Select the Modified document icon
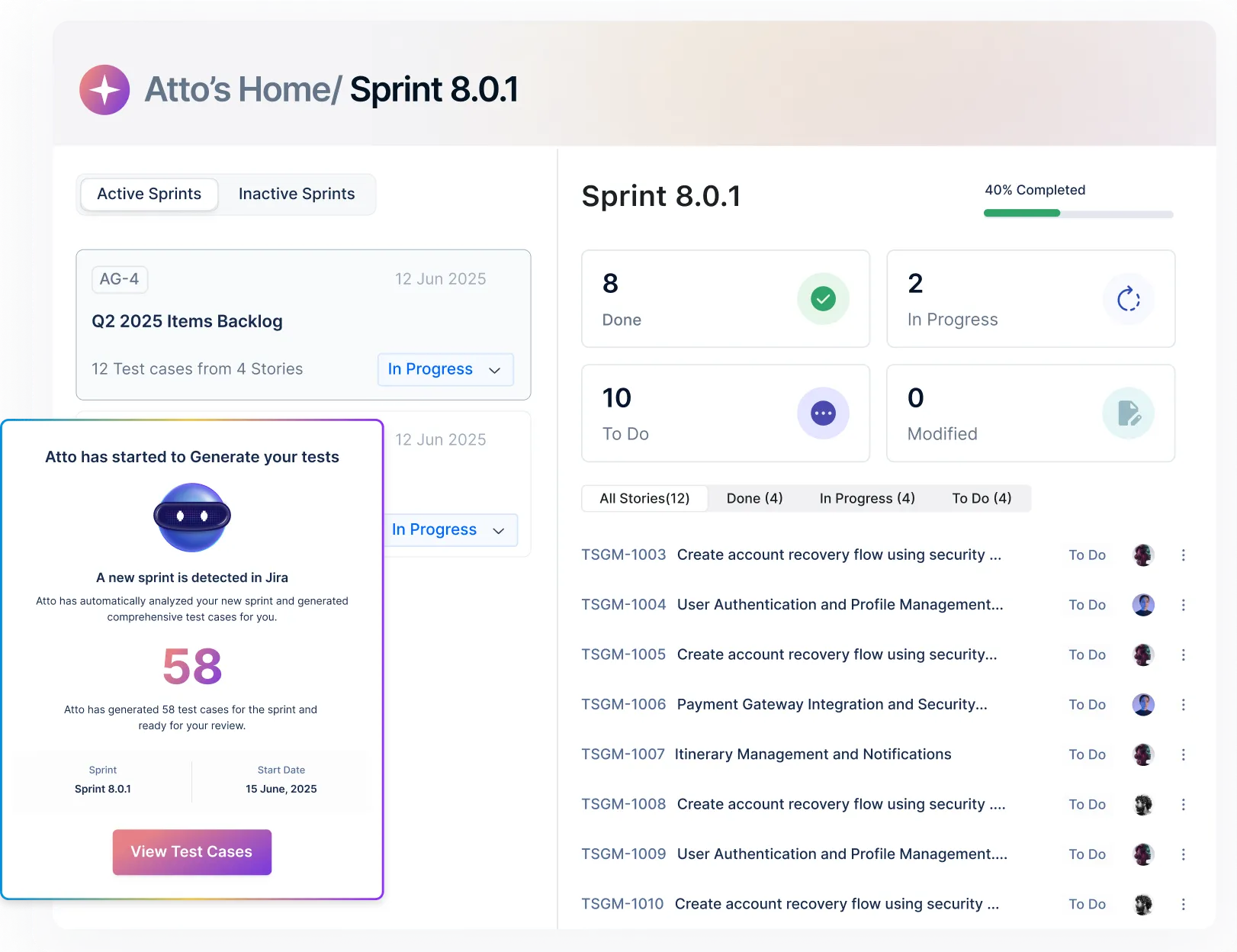This screenshot has height=952, width=1237. (x=1128, y=413)
